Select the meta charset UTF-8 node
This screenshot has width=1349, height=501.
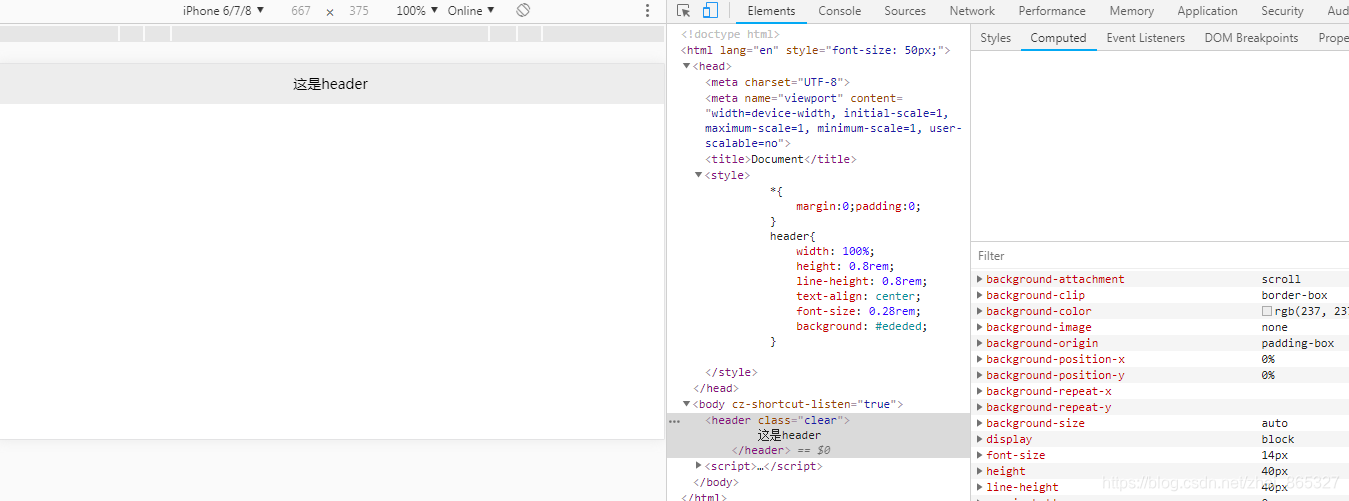[777, 82]
